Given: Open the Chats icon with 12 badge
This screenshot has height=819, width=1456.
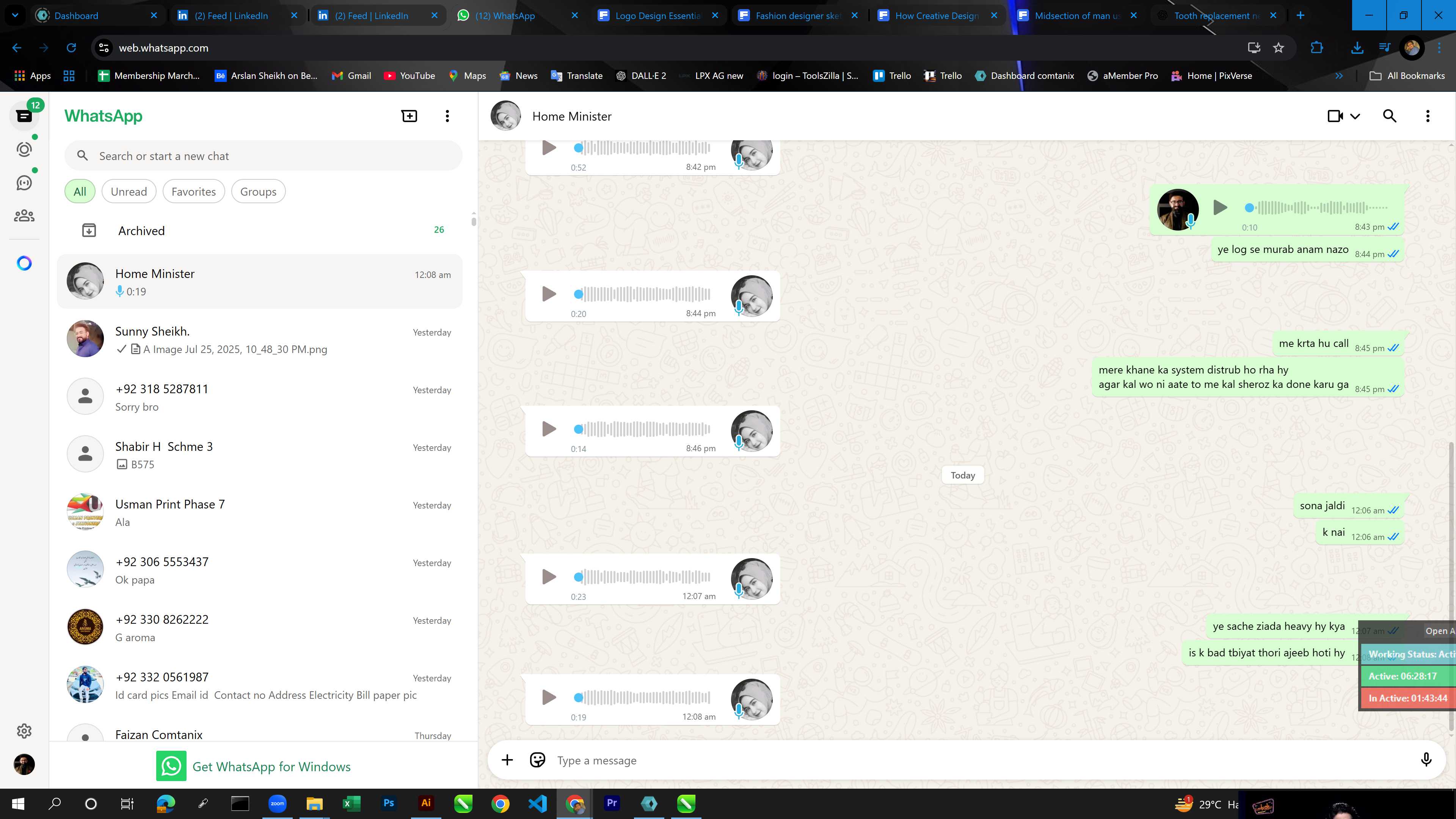Looking at the screenshot, I should 24,116.
